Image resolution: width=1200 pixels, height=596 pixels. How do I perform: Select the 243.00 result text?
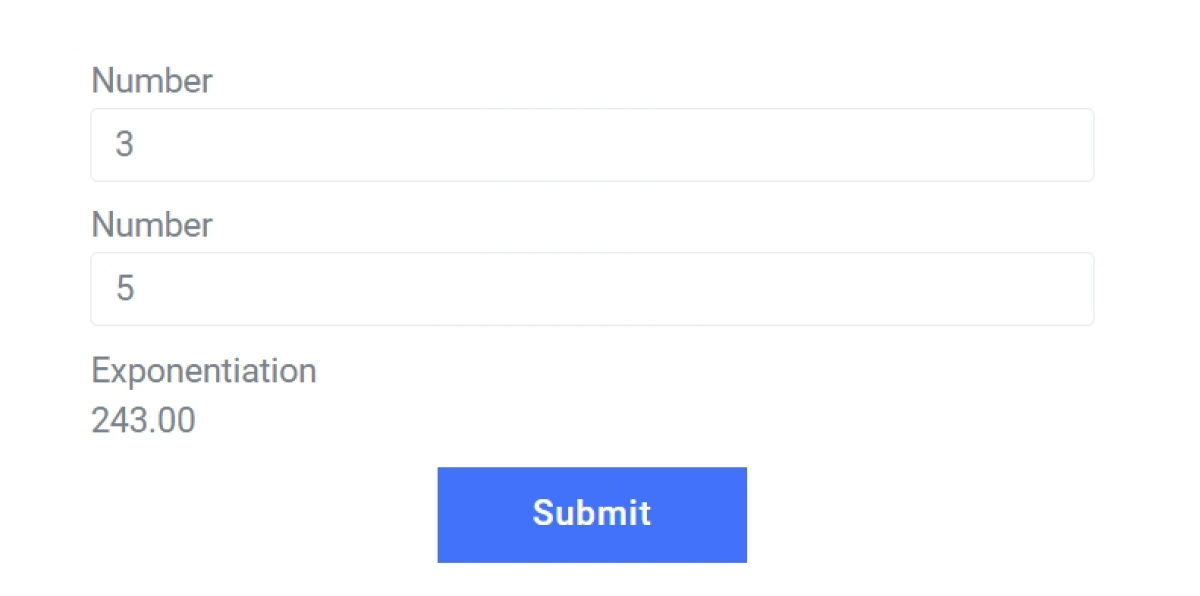coord(143,421)
